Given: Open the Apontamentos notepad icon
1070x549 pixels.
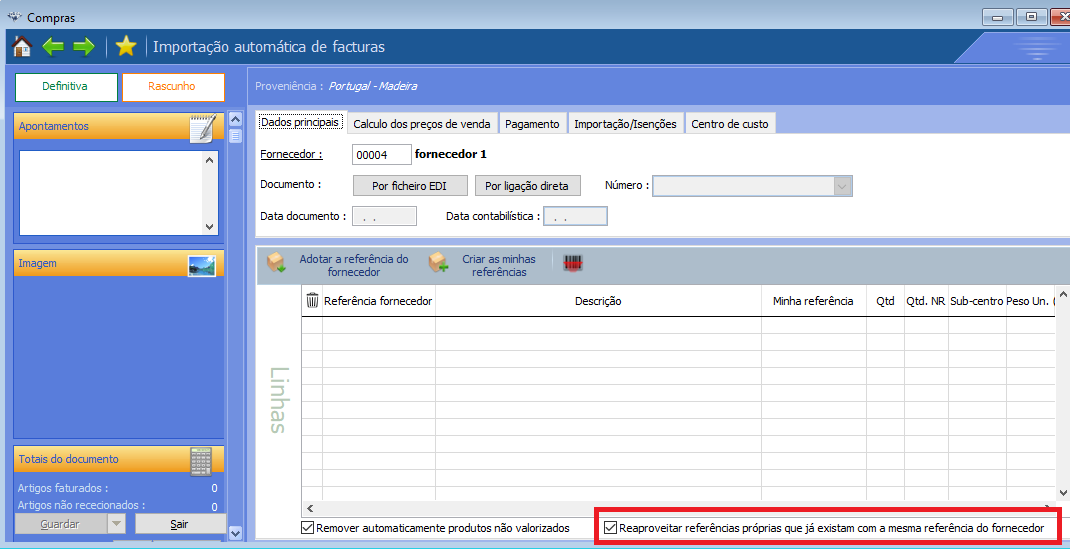Looking at the screenshot, I should click(x=202, y=127).
